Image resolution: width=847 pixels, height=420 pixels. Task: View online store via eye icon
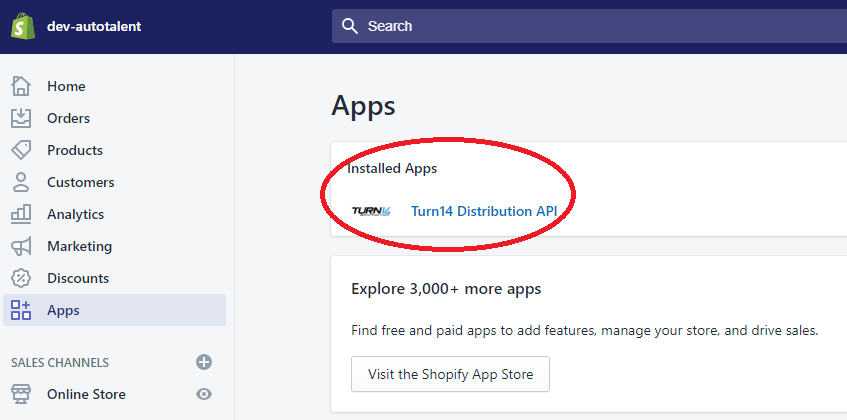coord(204,394)
